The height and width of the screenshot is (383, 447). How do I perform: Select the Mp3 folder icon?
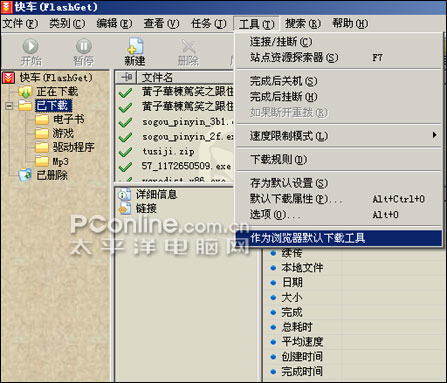click(x=42, y=161)
